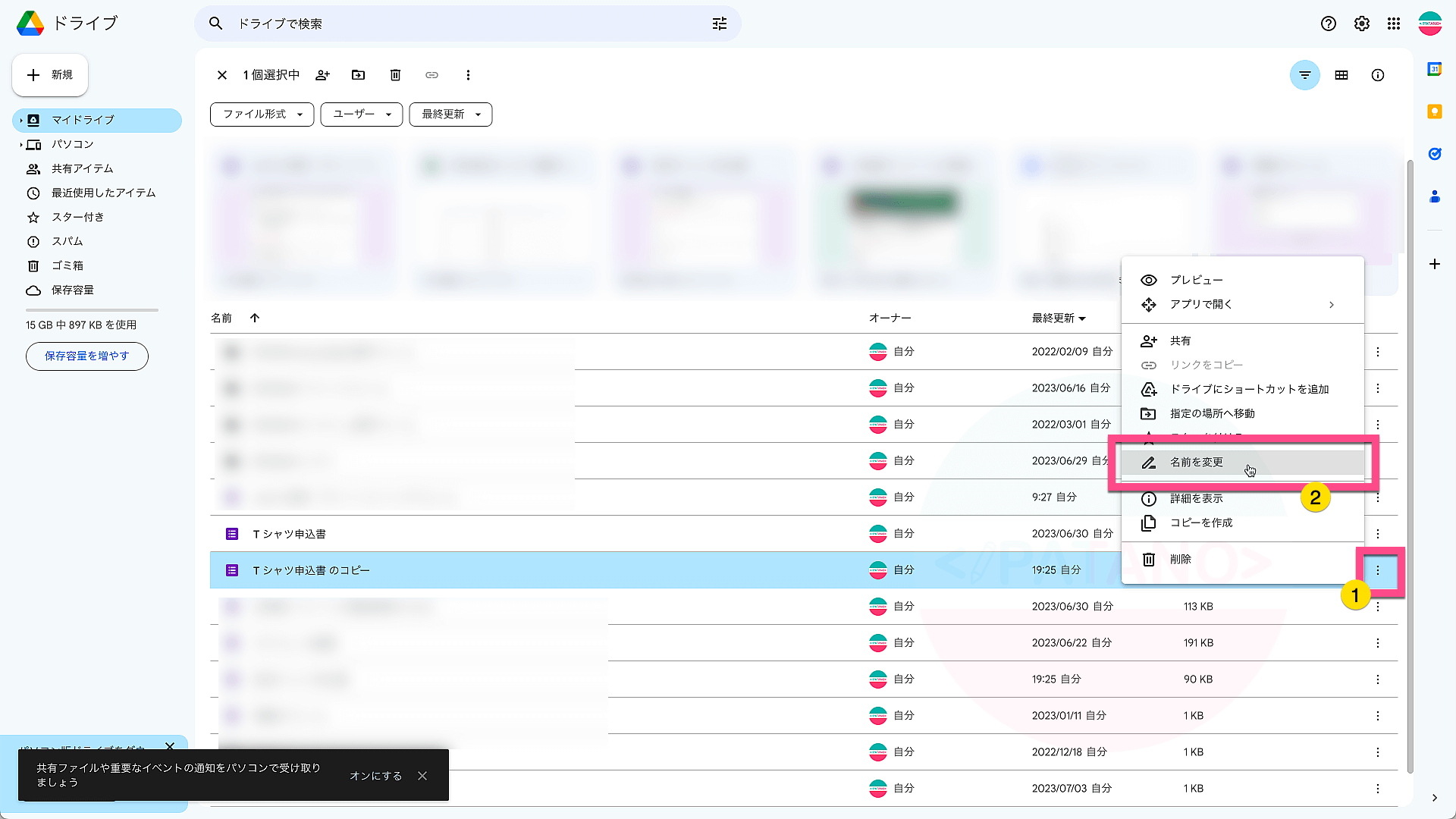Click the info panel icon at top right

(x=1378, y=75)
